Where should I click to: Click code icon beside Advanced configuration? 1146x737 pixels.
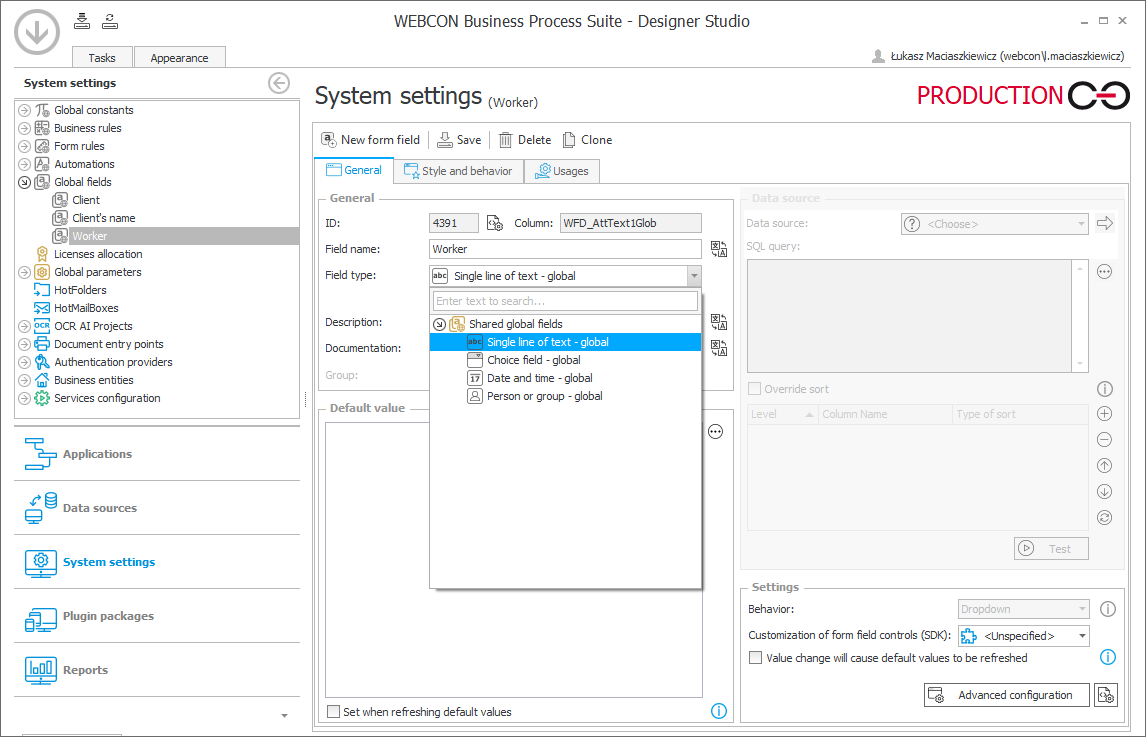click(x=1106, y=695)
